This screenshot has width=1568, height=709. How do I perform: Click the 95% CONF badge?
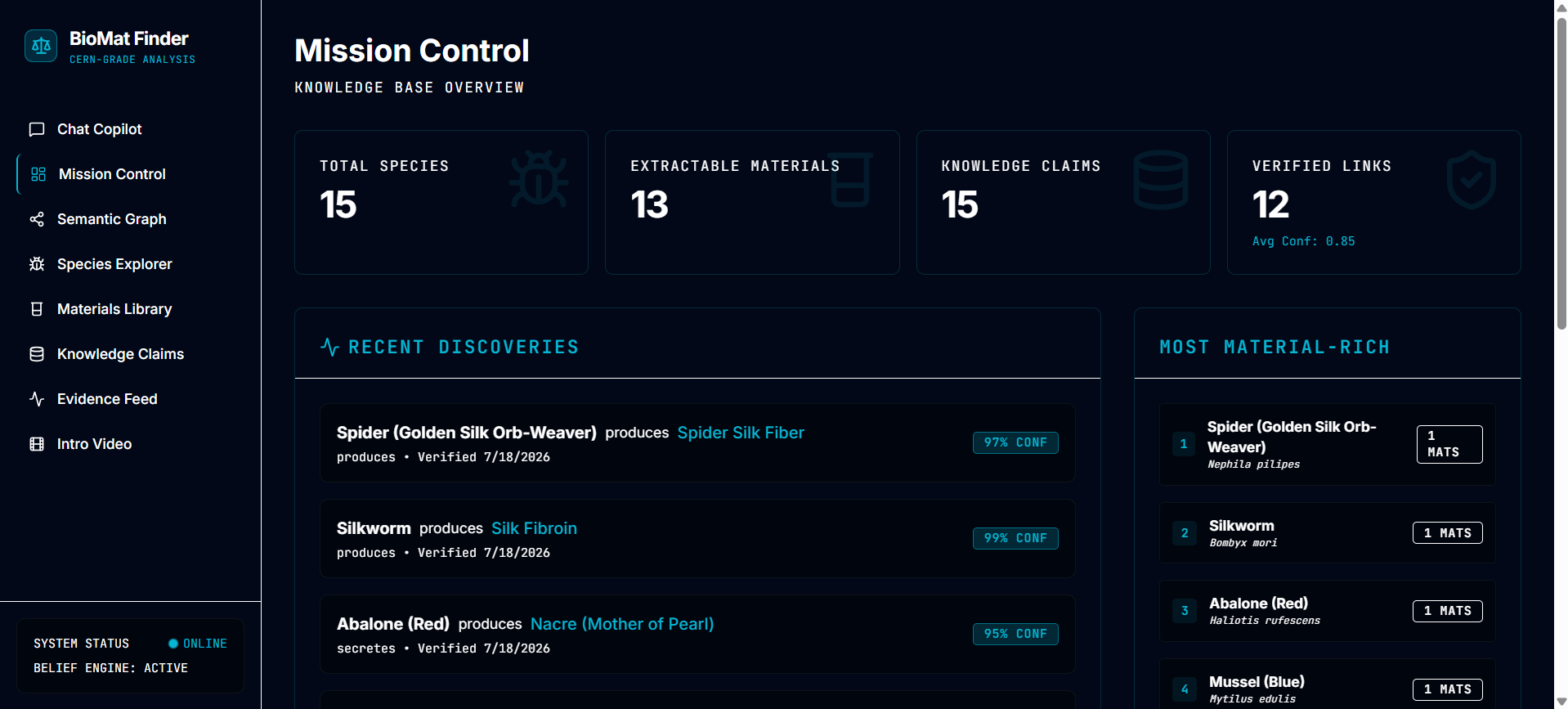click(1015, 634)
